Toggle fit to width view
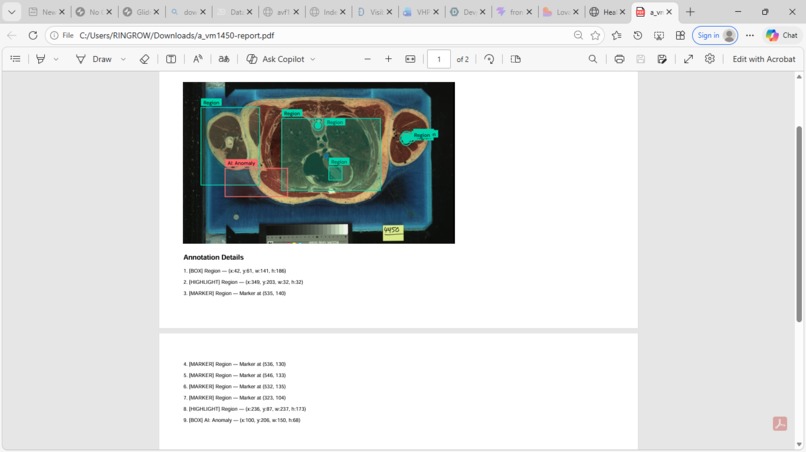 click(x=410, y=59)
